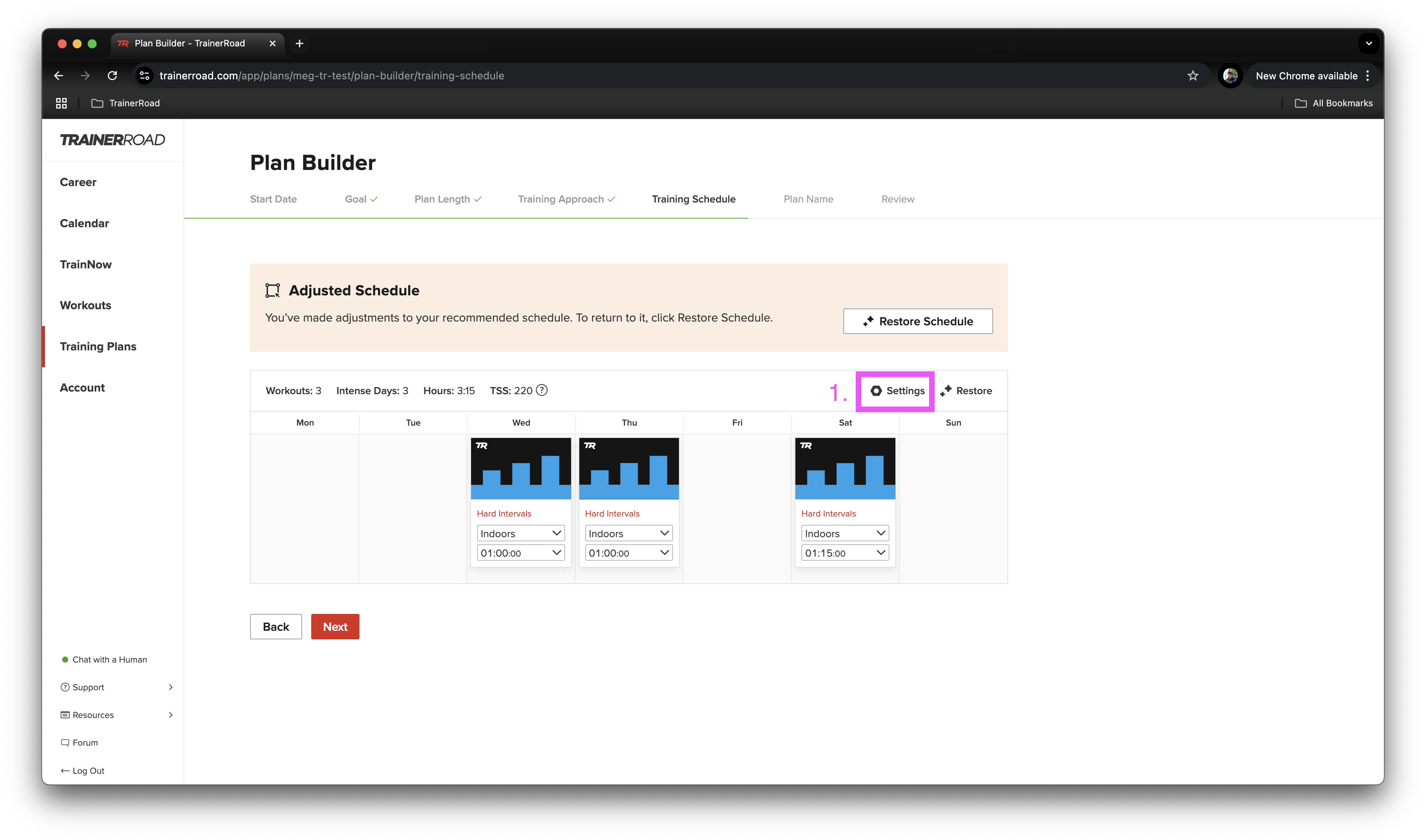1426x840 pixels.
Task: Open a new browser tab
Action: (x=300, y=43)
